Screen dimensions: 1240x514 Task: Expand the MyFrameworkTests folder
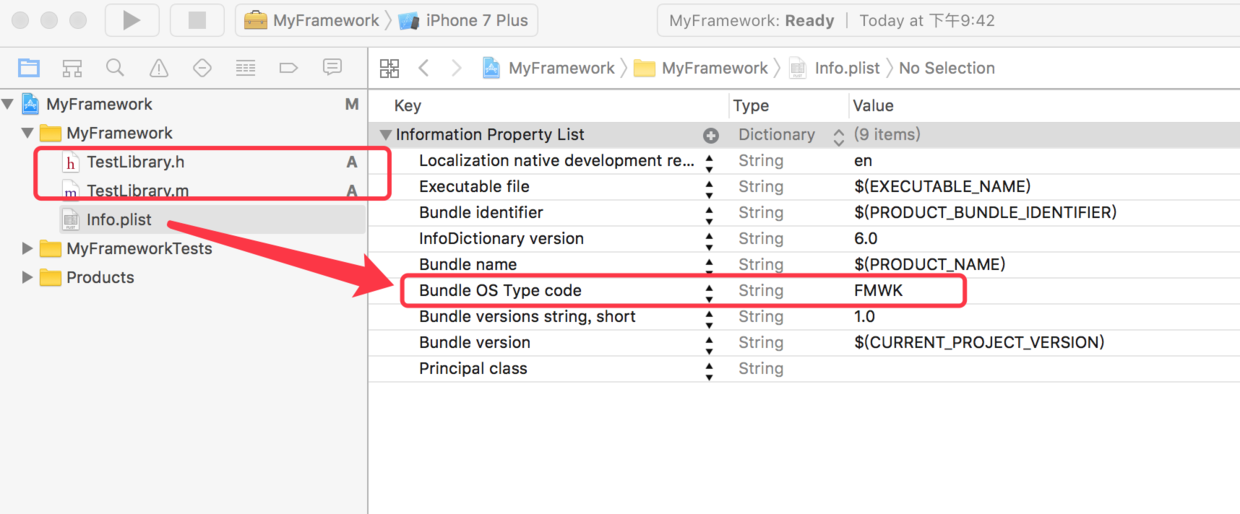27,249
